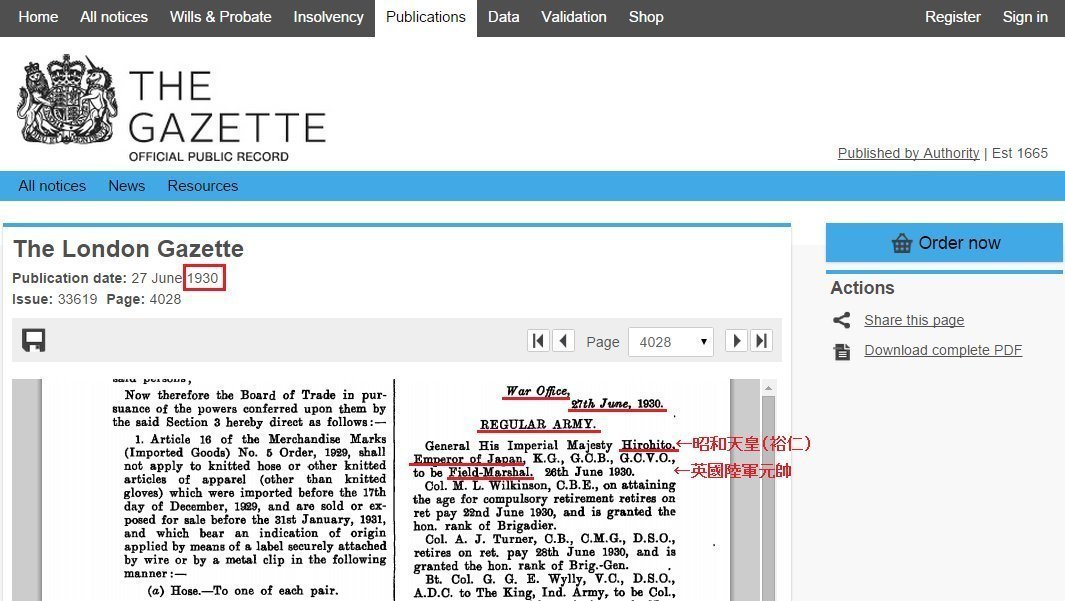The image size is (1065, 601).
Task: Go to previous page arrow button
Action: 563,340
